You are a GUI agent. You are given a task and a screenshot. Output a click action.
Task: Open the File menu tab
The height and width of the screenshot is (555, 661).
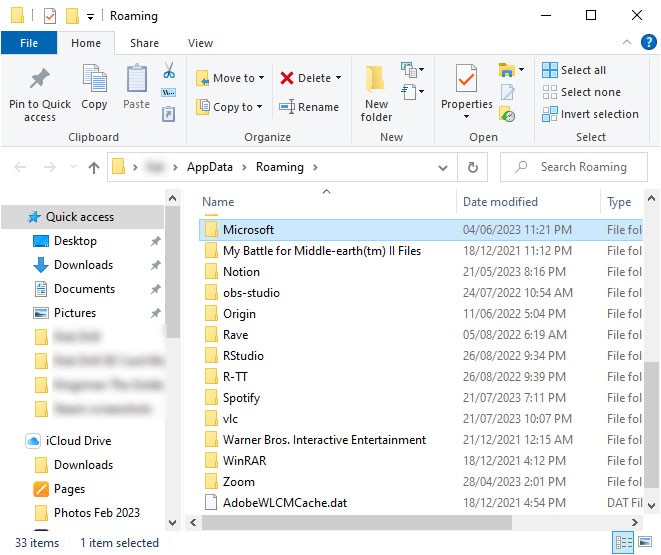tap(29, 43)
